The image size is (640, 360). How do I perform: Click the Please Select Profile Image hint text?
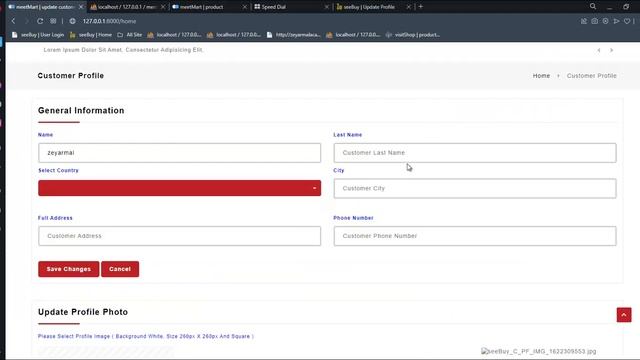pos(146,336)
